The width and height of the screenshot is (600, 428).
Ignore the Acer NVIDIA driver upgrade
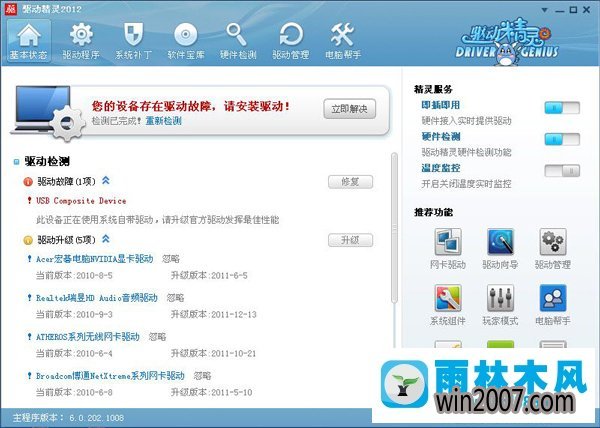pyautogui.click(x=171, y=259)
